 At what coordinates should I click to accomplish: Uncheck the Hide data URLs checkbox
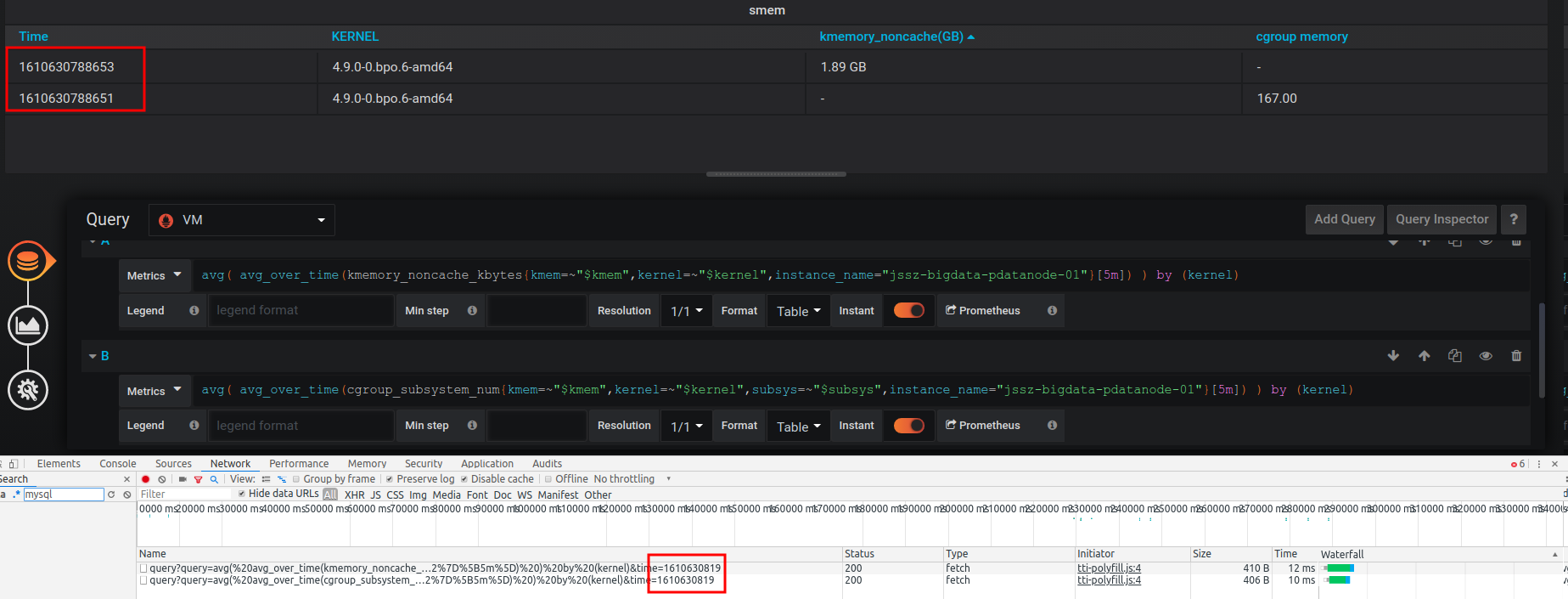[242, 494]
